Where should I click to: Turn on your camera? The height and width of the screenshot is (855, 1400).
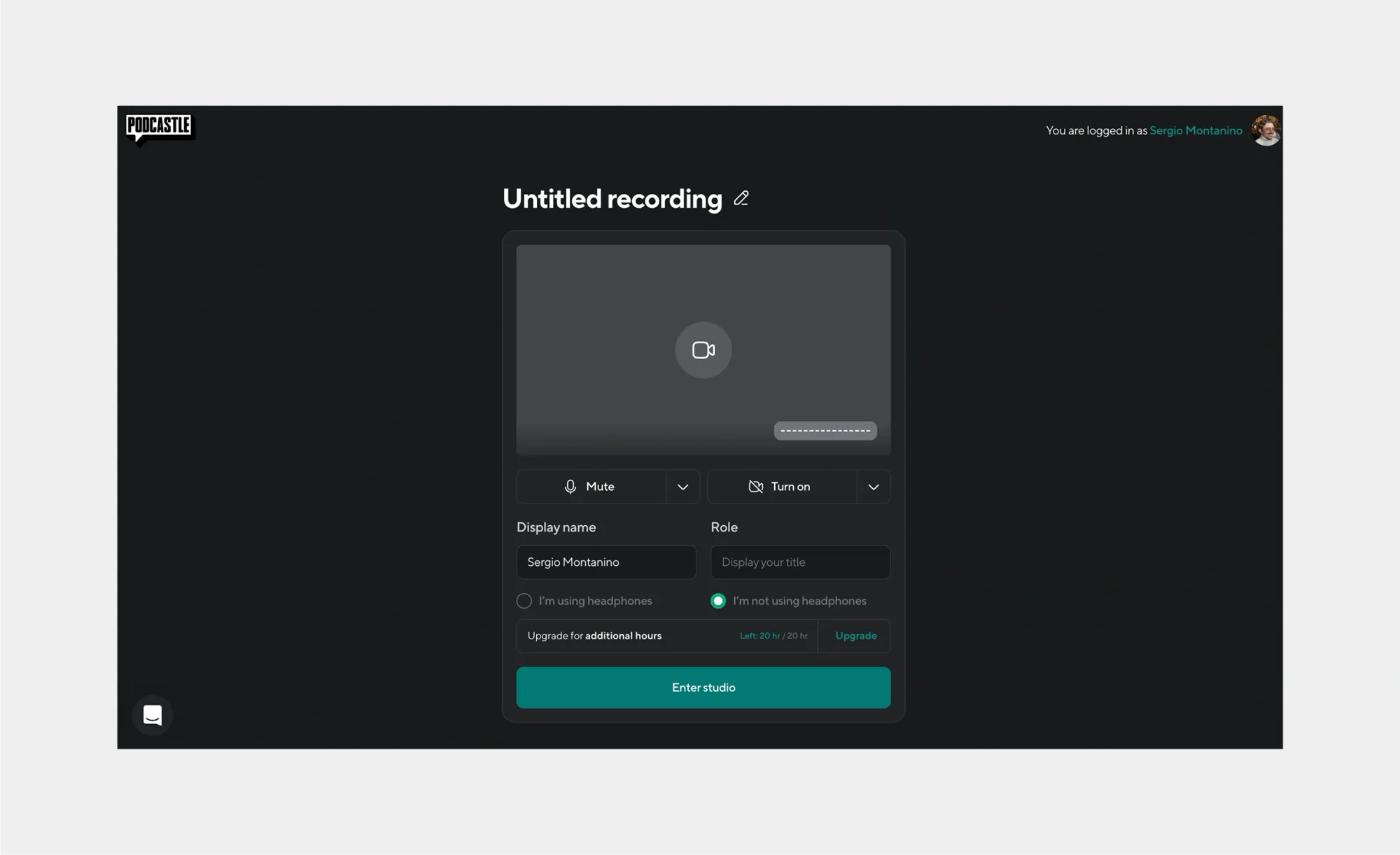pos(783,486)
